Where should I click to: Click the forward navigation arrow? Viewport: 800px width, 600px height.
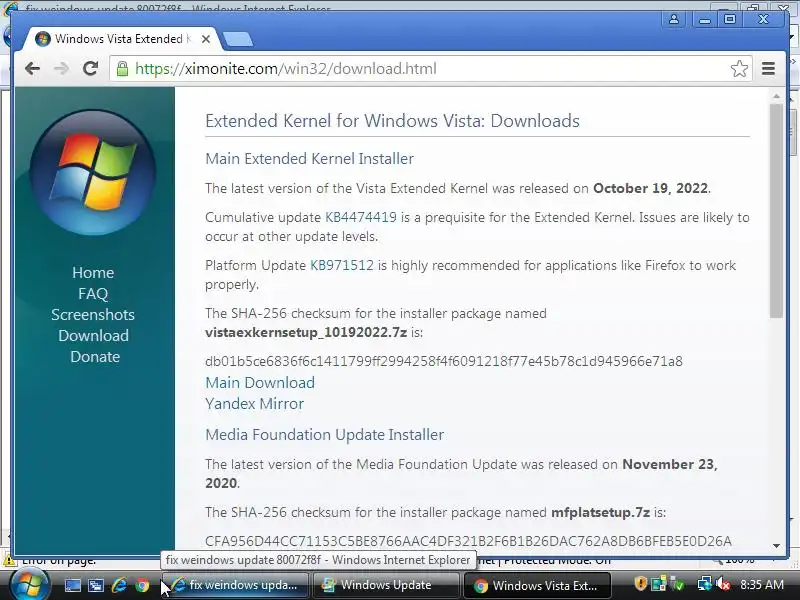[61, 68]
